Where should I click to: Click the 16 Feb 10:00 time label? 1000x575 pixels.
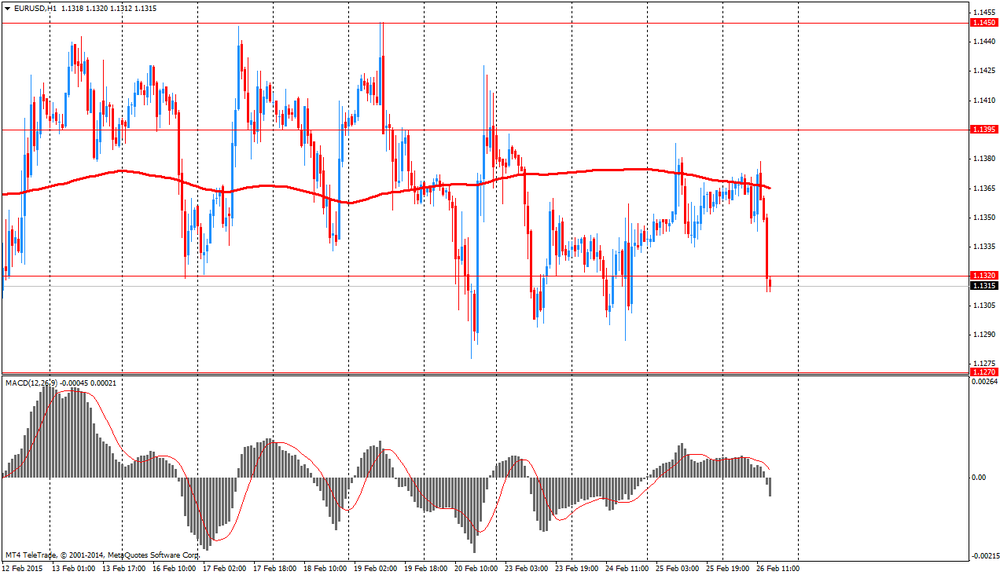point(174,569)
